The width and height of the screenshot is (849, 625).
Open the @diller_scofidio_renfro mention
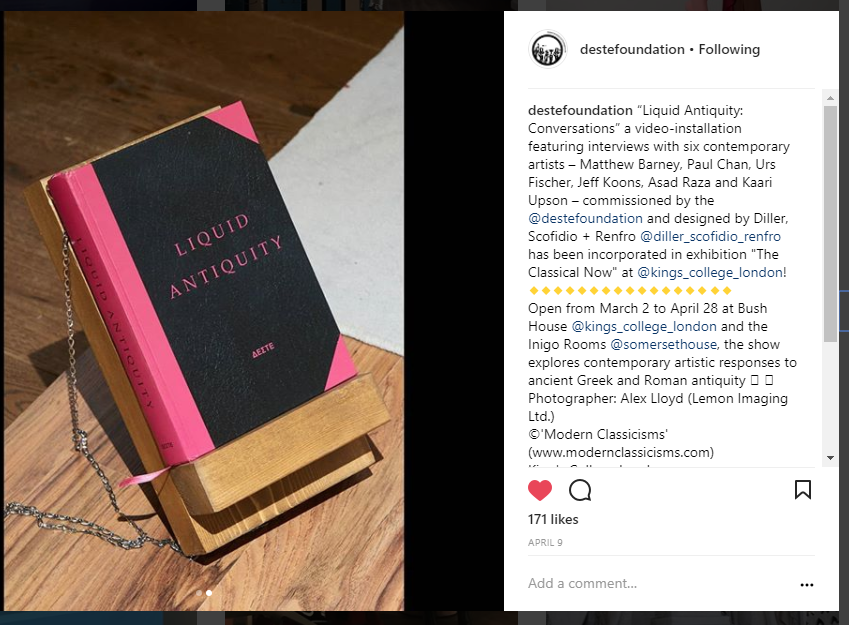click(x=710, y=237)
